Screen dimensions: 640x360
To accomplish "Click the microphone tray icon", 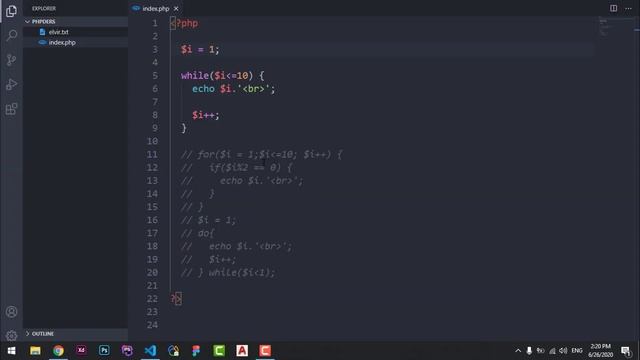I will 529,351.
